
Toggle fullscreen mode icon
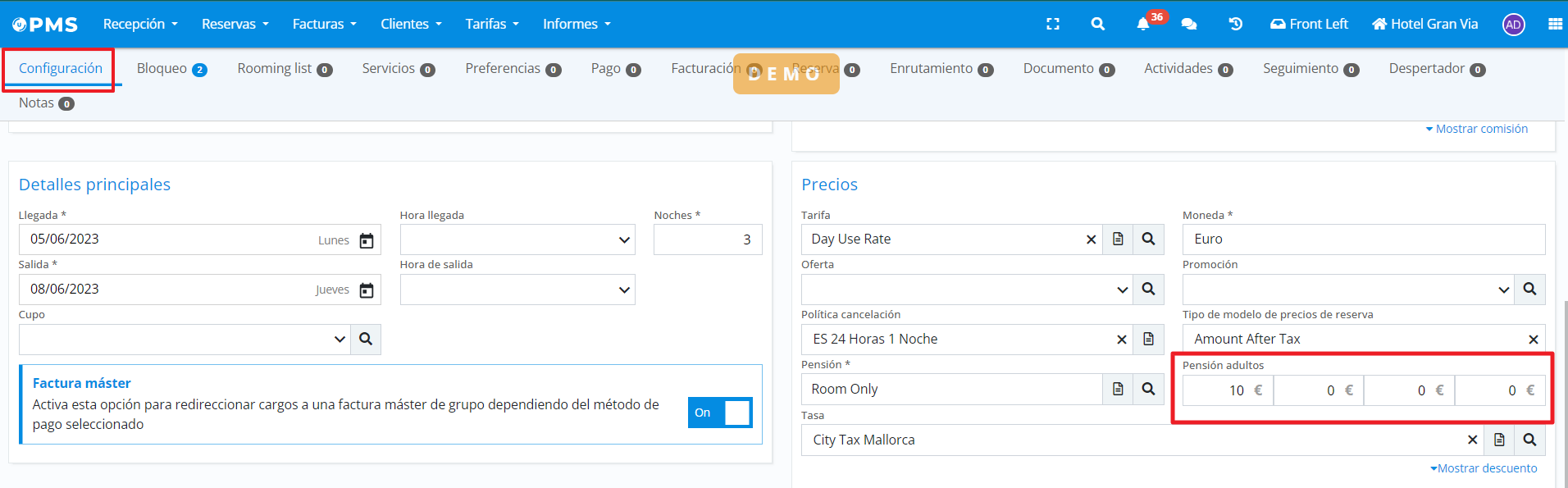[1053, 25]
